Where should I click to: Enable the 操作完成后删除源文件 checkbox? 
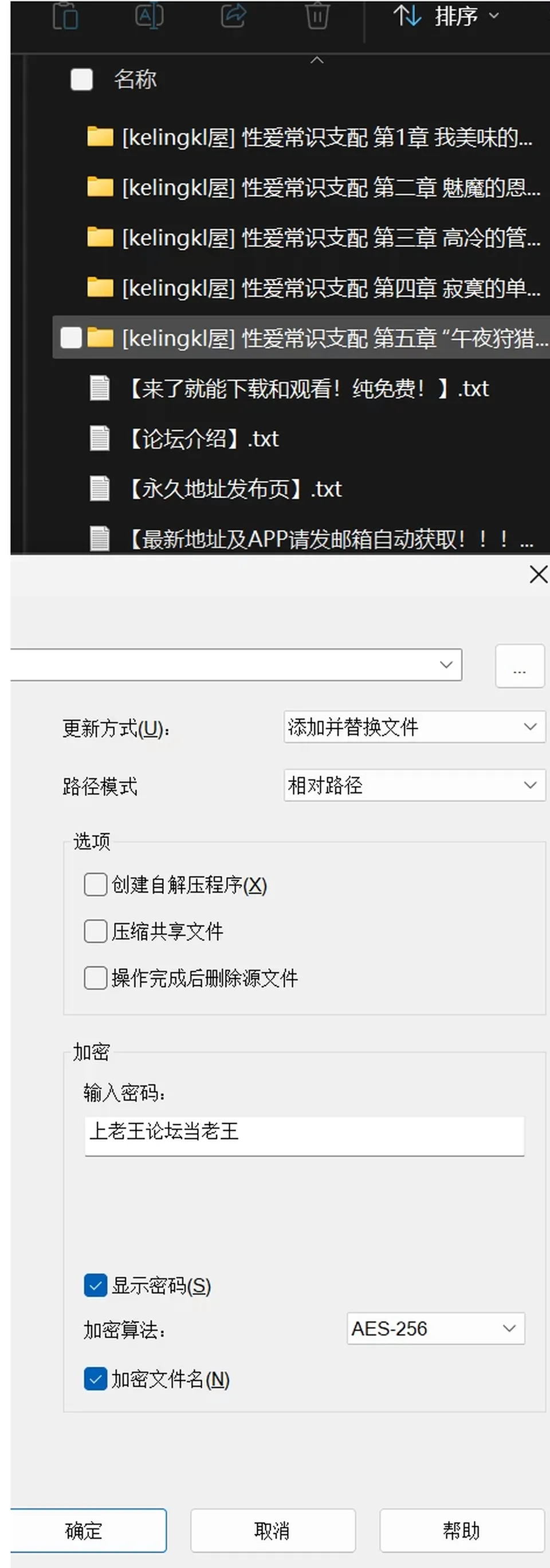pos(96,978)
